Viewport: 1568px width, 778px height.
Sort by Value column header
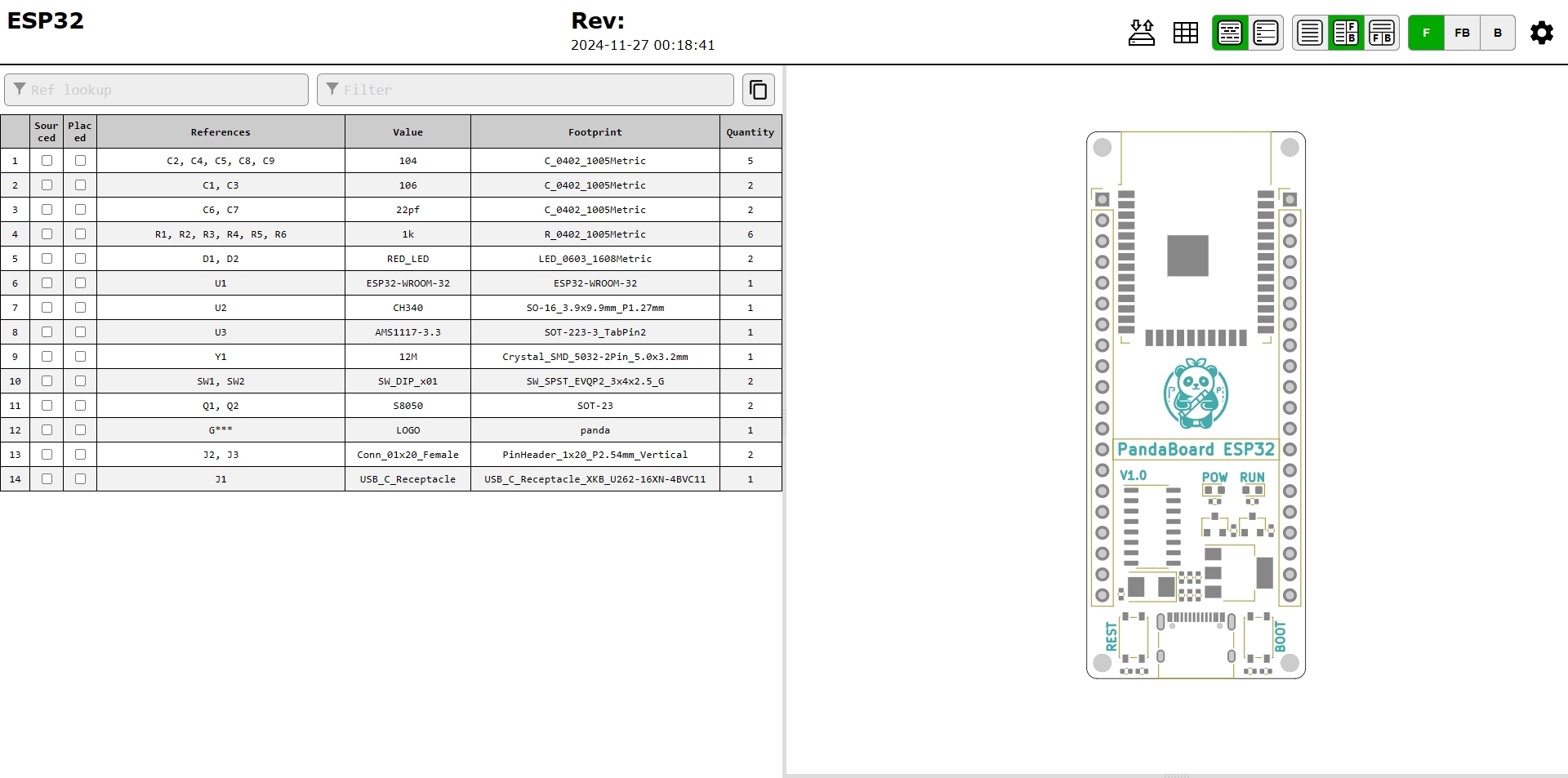[408, 132]
